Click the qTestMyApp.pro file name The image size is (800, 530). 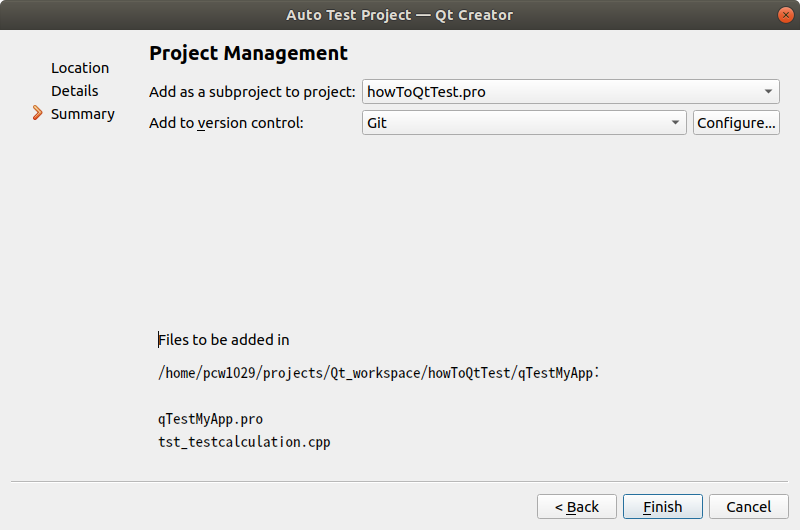[x=210, y=419]
